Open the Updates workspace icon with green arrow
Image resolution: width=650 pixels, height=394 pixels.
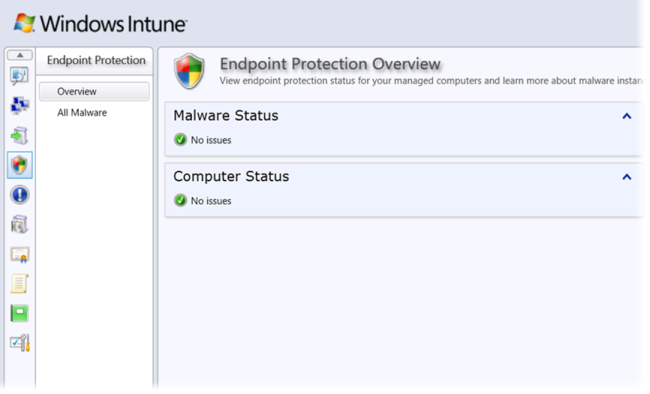point(19,136)
